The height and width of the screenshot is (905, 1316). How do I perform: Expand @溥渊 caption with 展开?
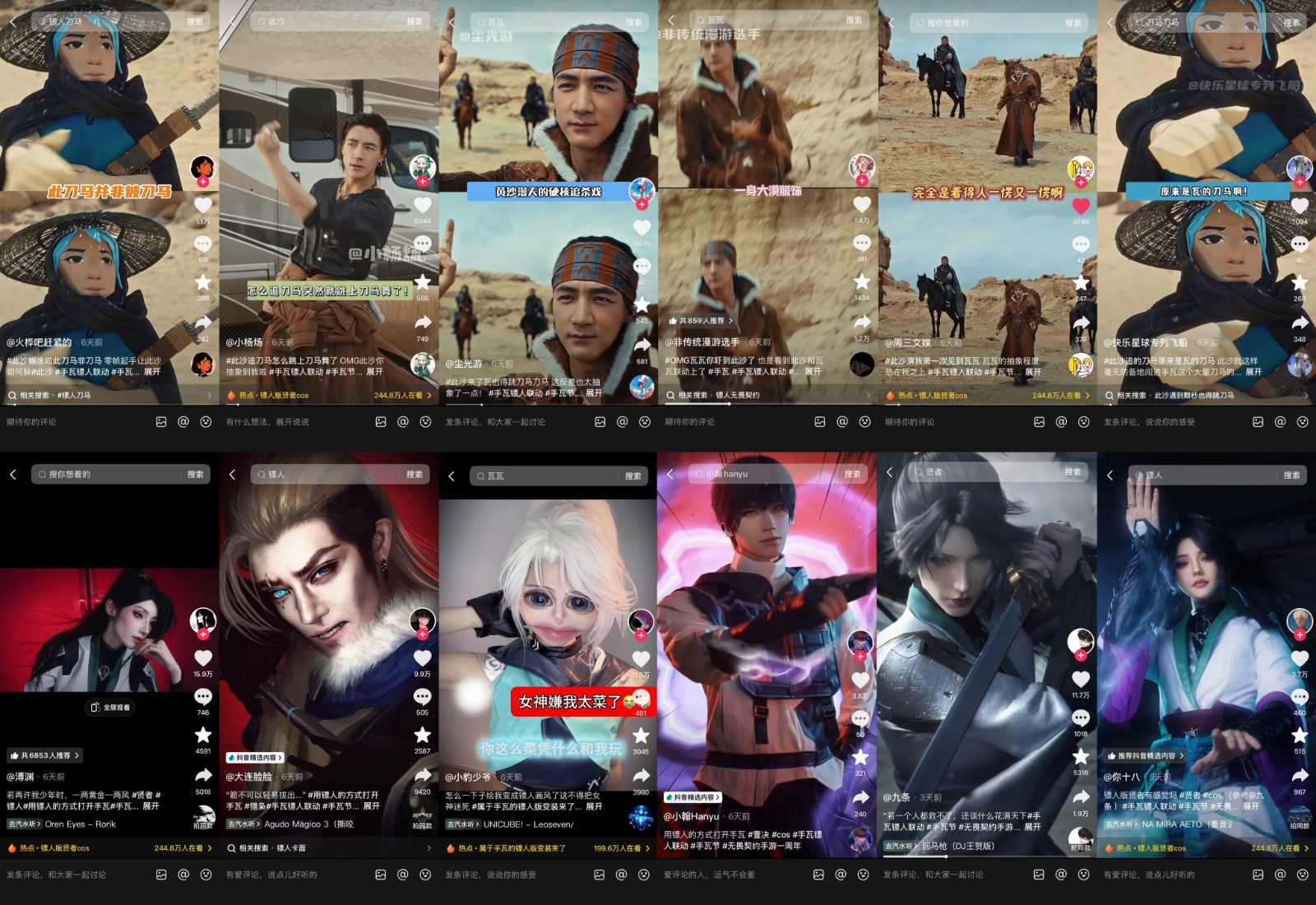coord(151,806)
